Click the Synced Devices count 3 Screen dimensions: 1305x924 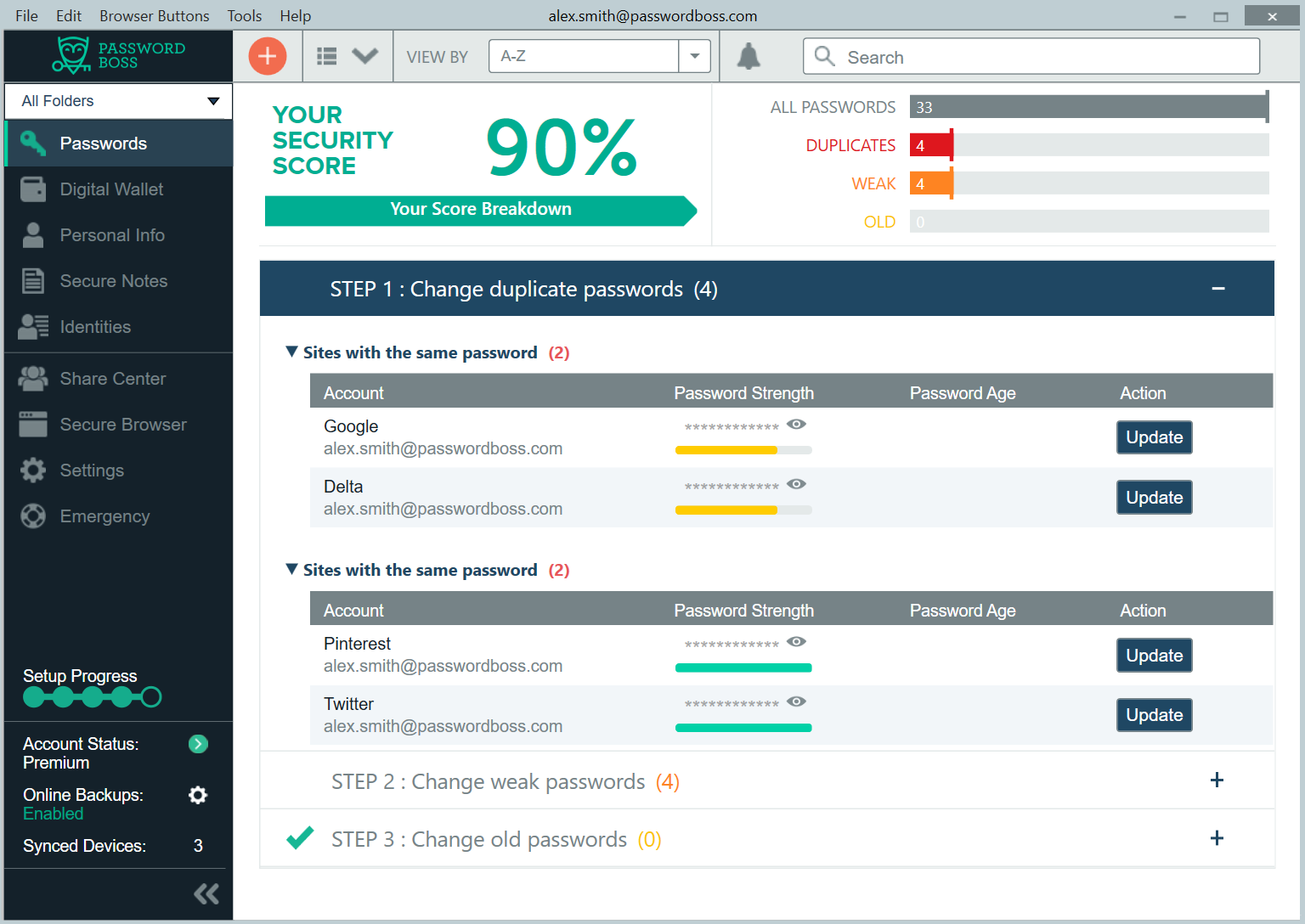tap(198, 846)
